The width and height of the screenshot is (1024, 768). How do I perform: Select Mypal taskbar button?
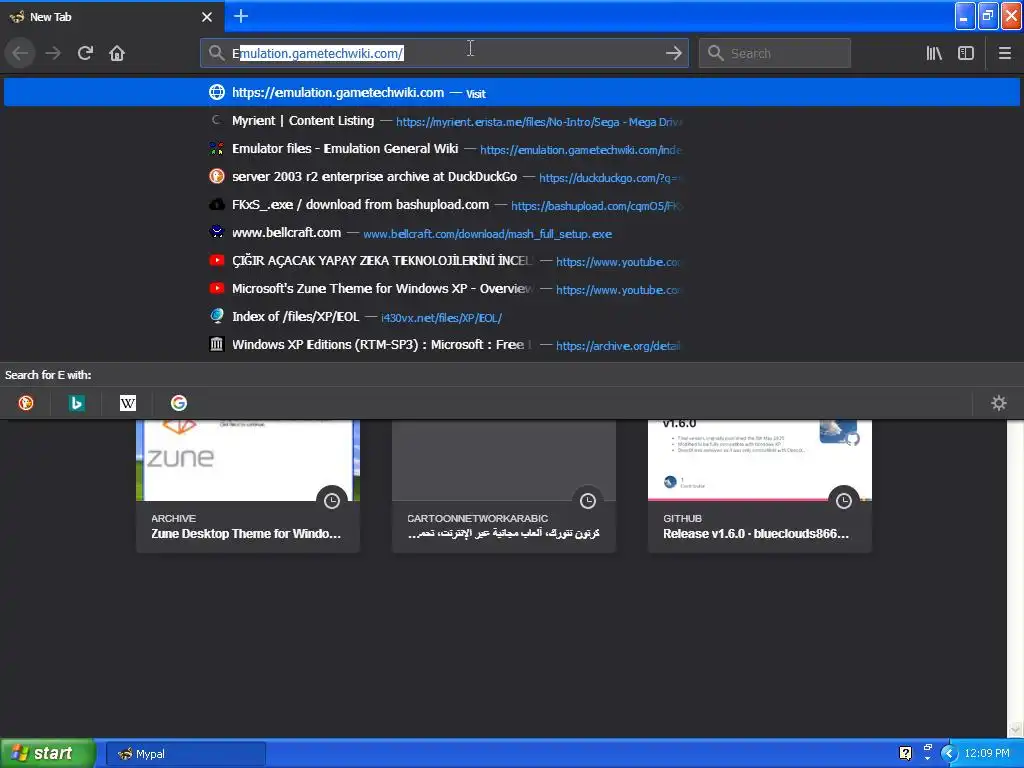(x=186, y=754)
